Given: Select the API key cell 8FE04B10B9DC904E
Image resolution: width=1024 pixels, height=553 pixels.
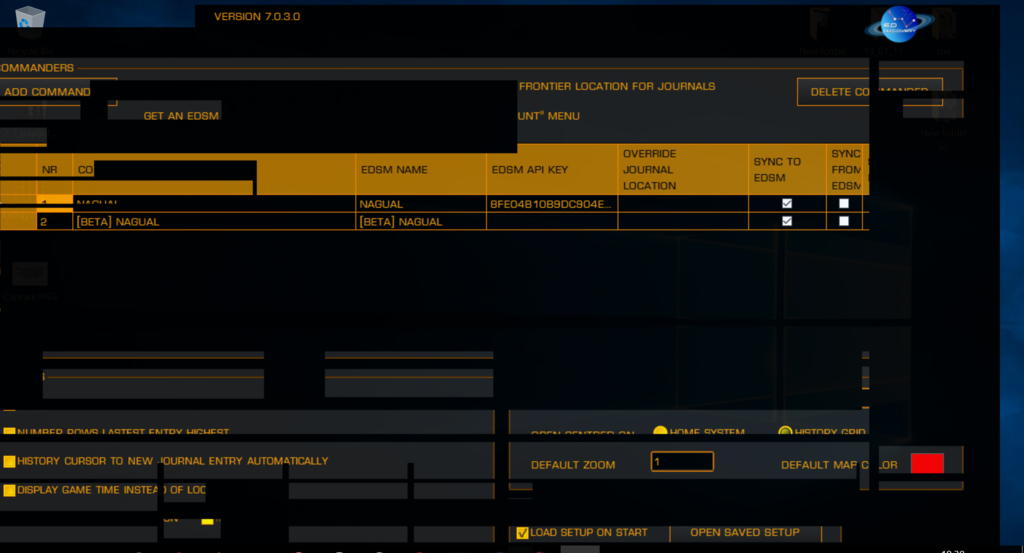Looking at the screenshot, I should tap(552, 204).
